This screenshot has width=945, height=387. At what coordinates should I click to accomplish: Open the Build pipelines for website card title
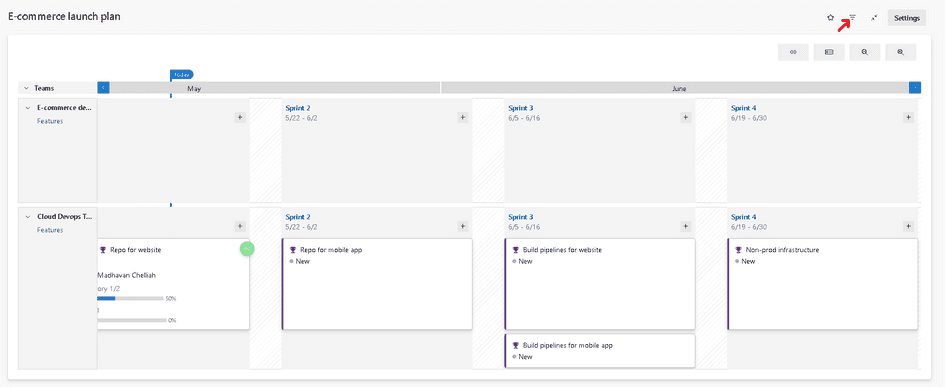[x=562, y=250]
